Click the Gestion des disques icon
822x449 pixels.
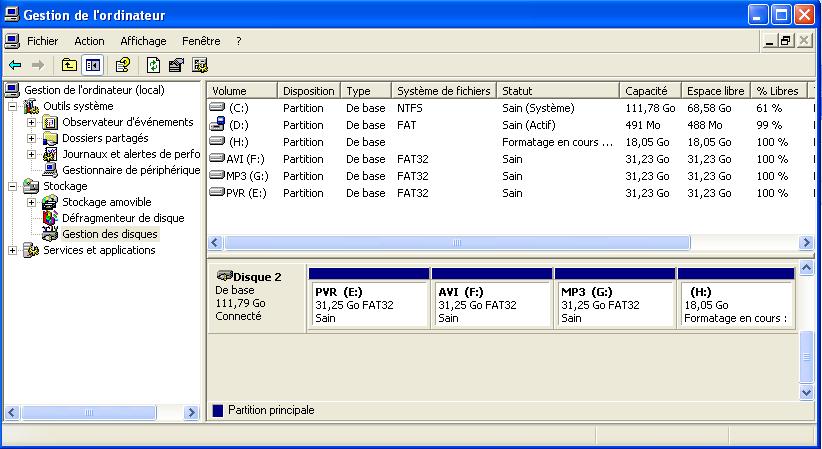(x=50, y=234)
